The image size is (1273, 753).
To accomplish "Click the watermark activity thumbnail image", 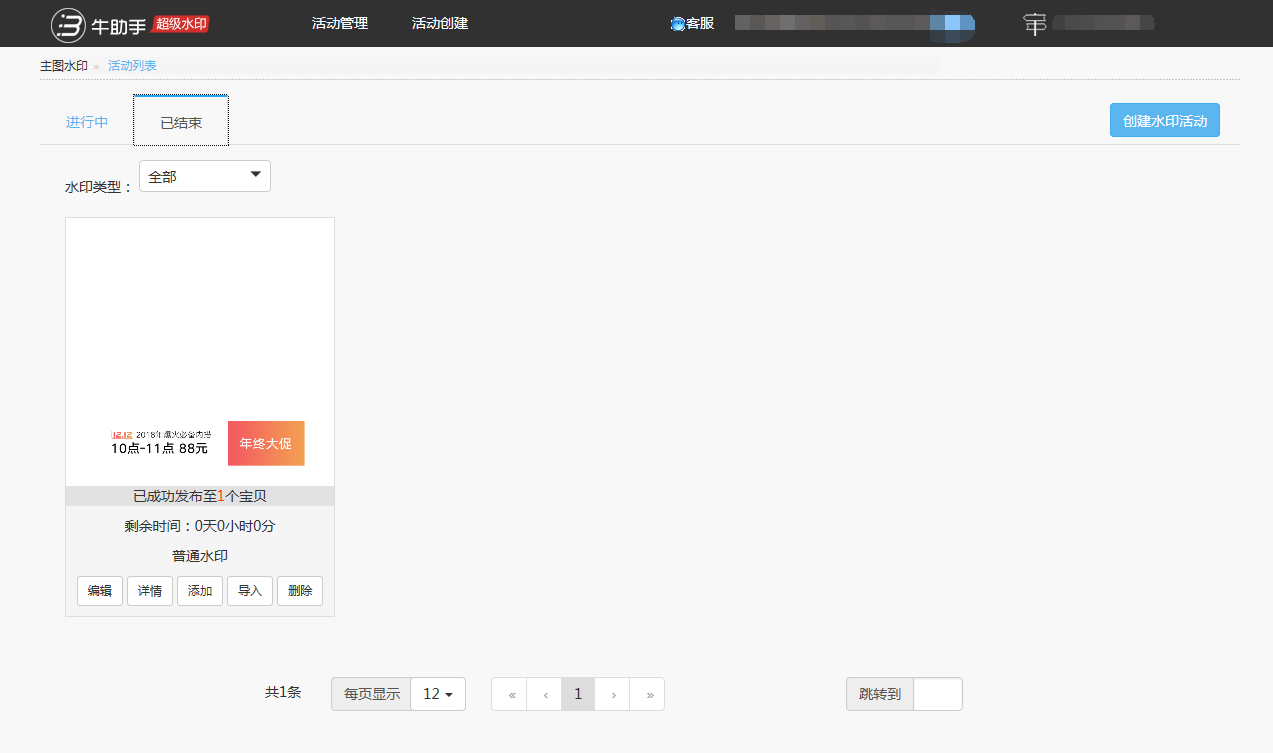I will coord(200,351).
